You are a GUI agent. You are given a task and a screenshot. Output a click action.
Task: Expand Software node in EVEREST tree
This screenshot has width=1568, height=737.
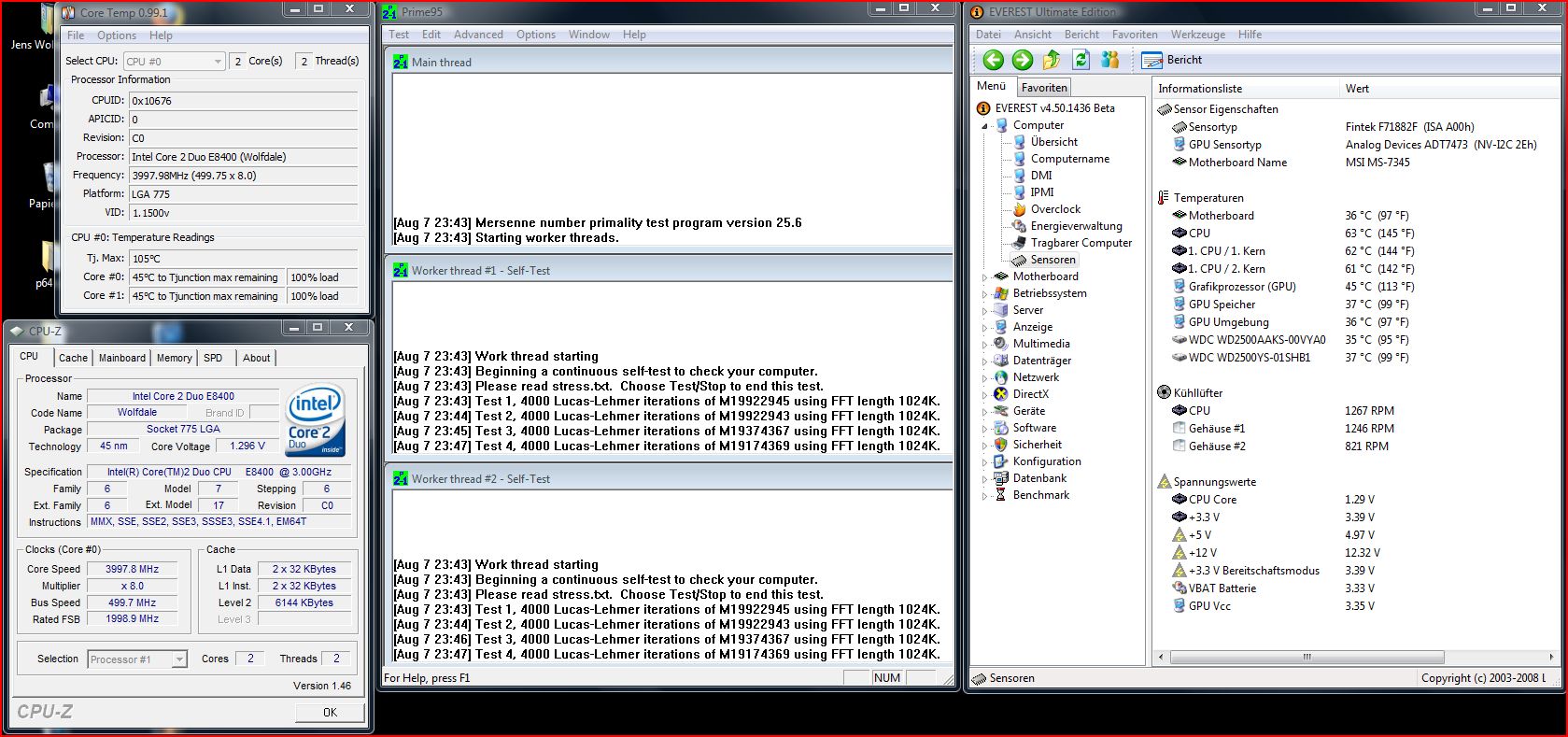pyautogui.click(x=984, y=429)
